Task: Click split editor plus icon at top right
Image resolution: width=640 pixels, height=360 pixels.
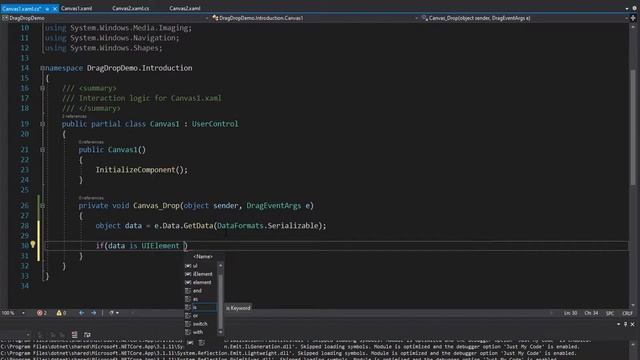Action: [x=633, y=18]
